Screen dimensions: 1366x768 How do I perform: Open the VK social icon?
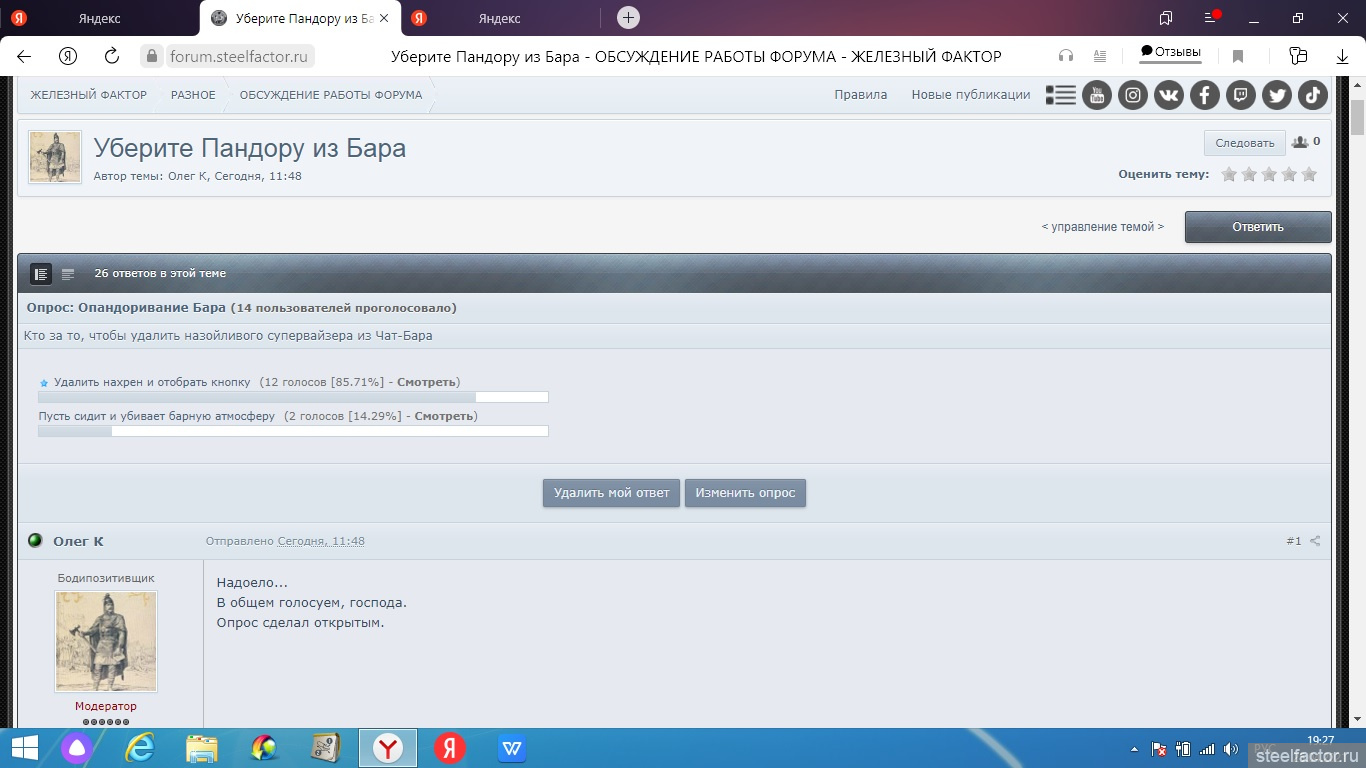pos(1168,95)
